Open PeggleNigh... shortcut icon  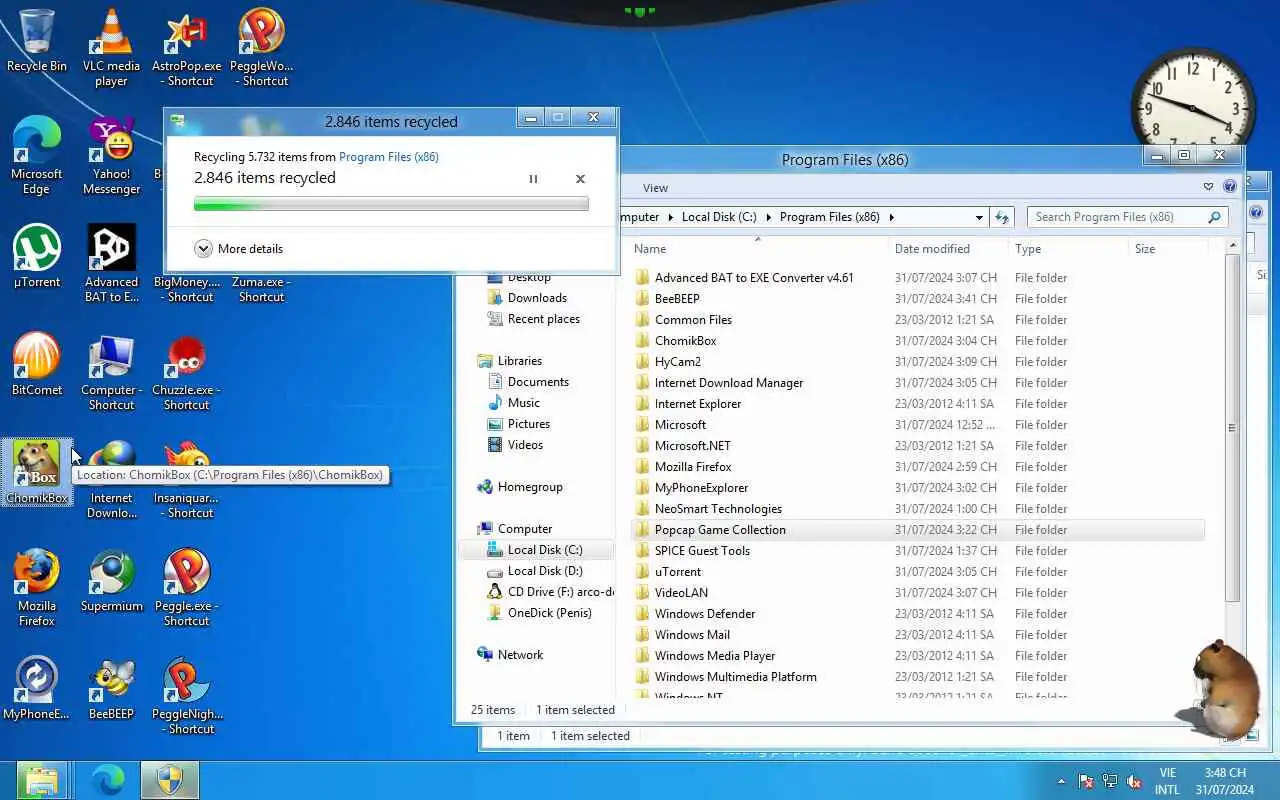[186, 696]
